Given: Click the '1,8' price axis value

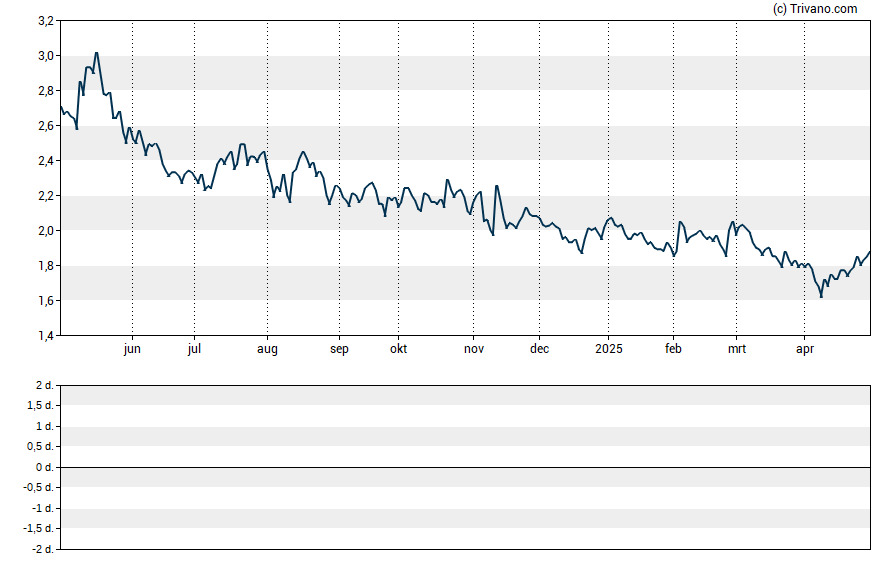Looking at the screenshot, I should click(46, 266).
